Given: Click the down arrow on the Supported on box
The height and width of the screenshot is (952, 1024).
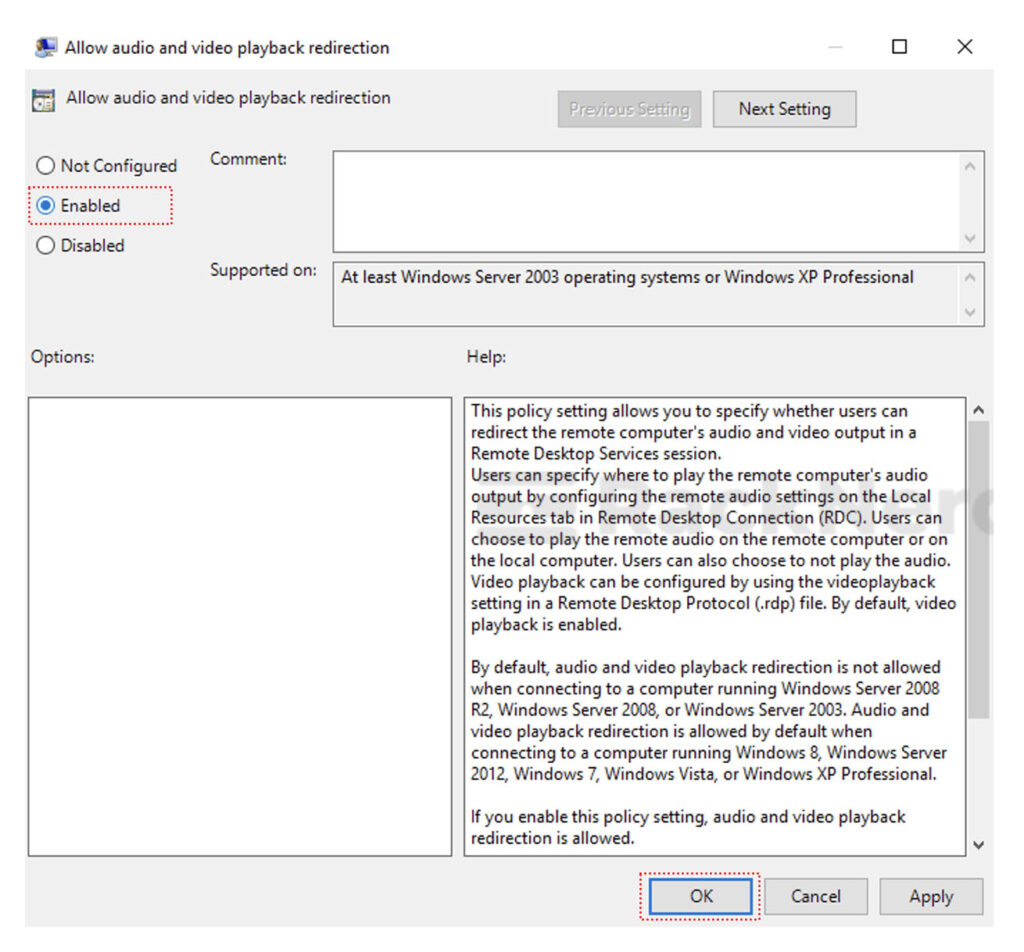Looking at the screenshot, I should (x=969, y=313).
